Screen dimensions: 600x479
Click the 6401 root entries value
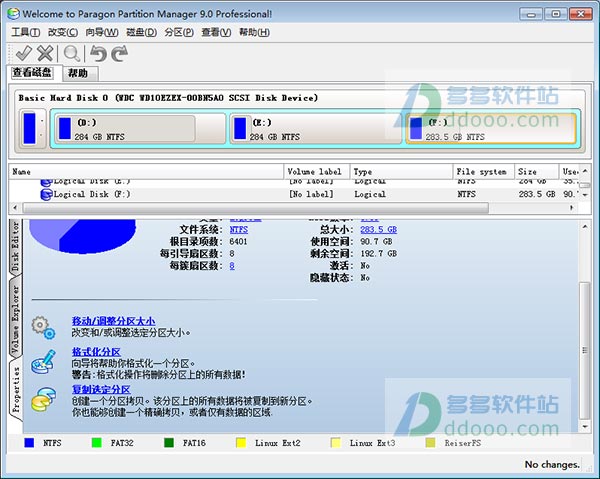tap(238, 241)
